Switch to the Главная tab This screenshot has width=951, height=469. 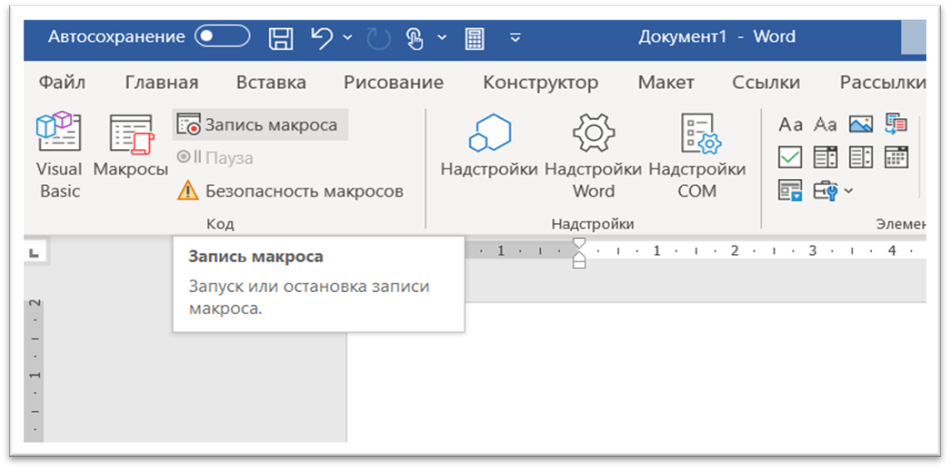pyautogui.click(x=161, y=83)
